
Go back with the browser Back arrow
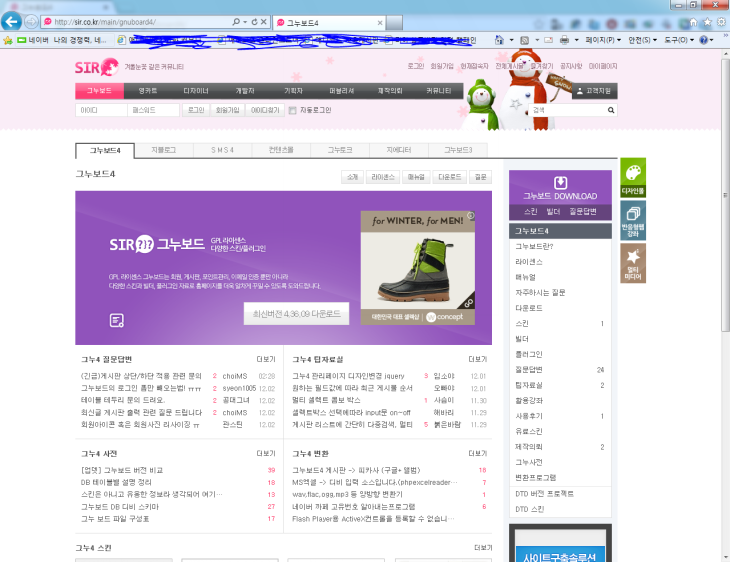[11, 21]
